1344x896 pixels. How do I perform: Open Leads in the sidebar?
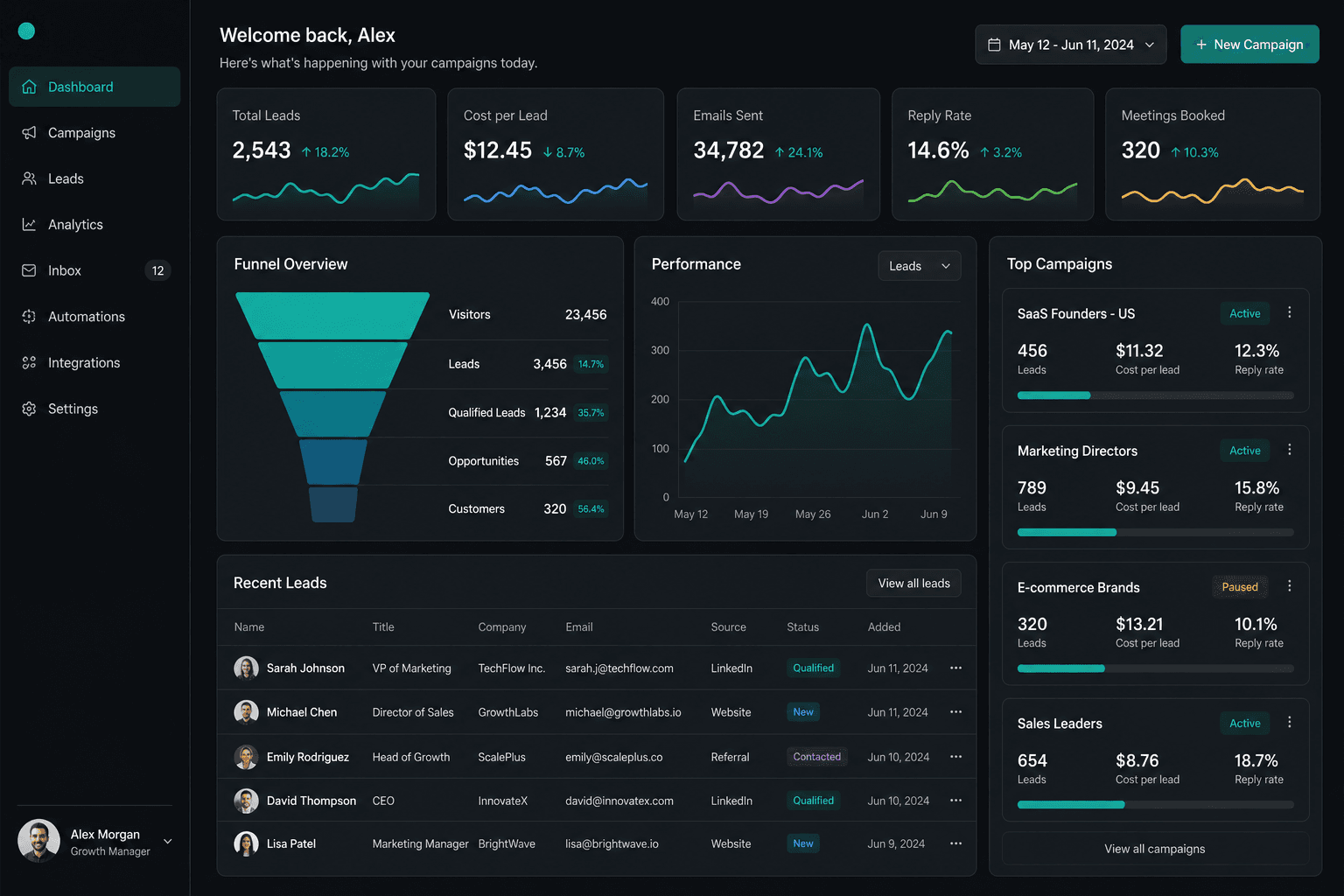(x=94, y=178)
